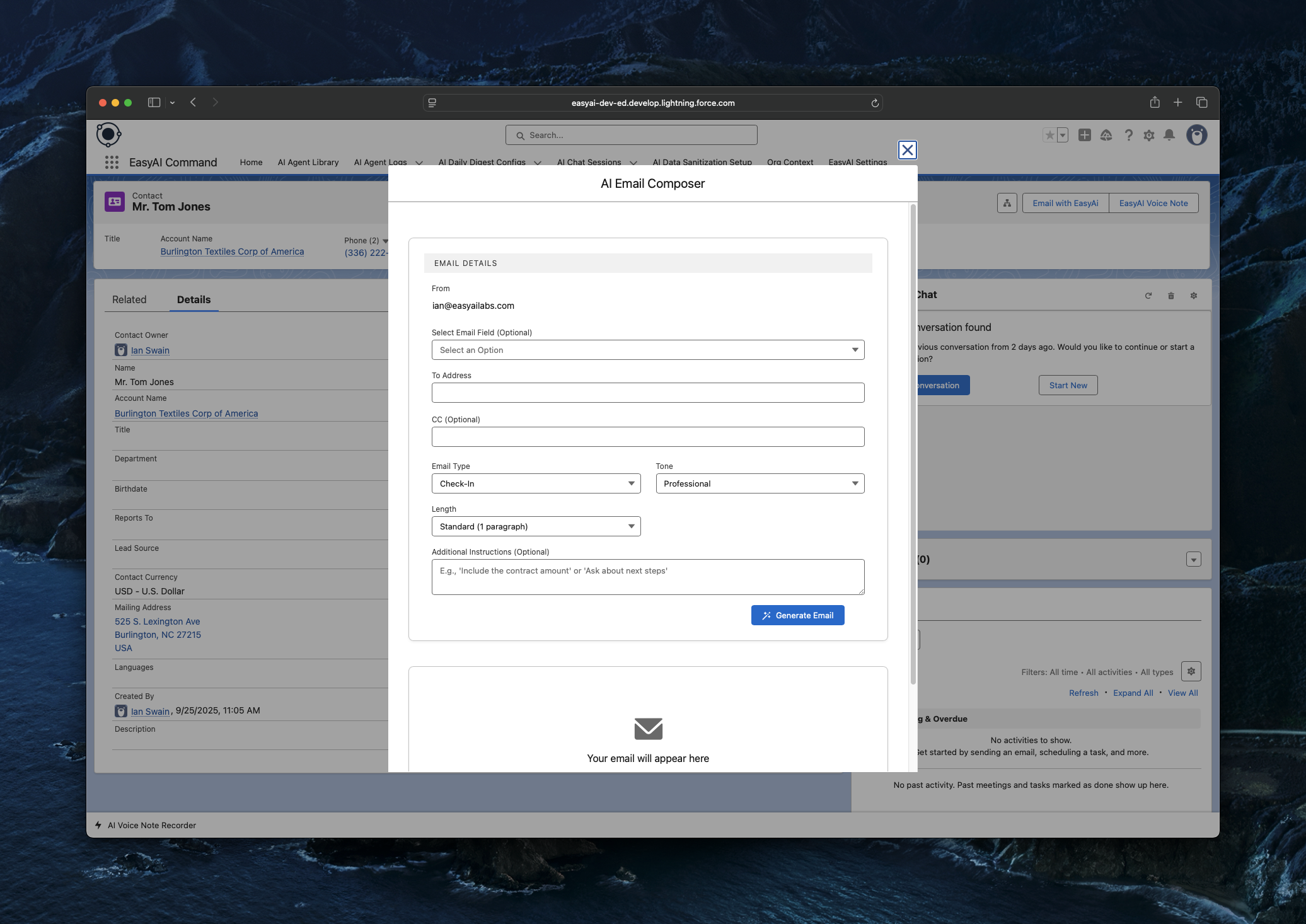Click the chat panel trash icon
Image resolution: width=1306 pixels, height=924 pixels.
(x=1171, y=296)
